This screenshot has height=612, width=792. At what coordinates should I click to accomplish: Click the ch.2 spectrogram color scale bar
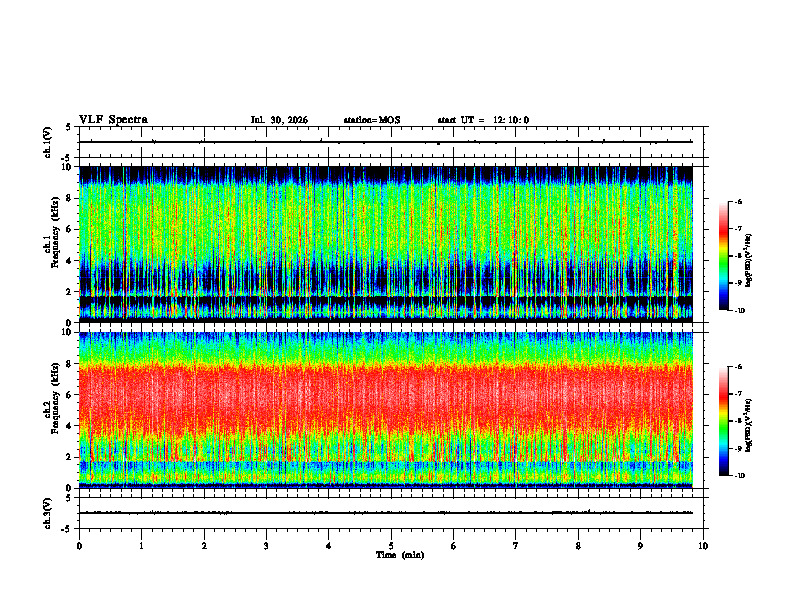[x=723, y=421]
